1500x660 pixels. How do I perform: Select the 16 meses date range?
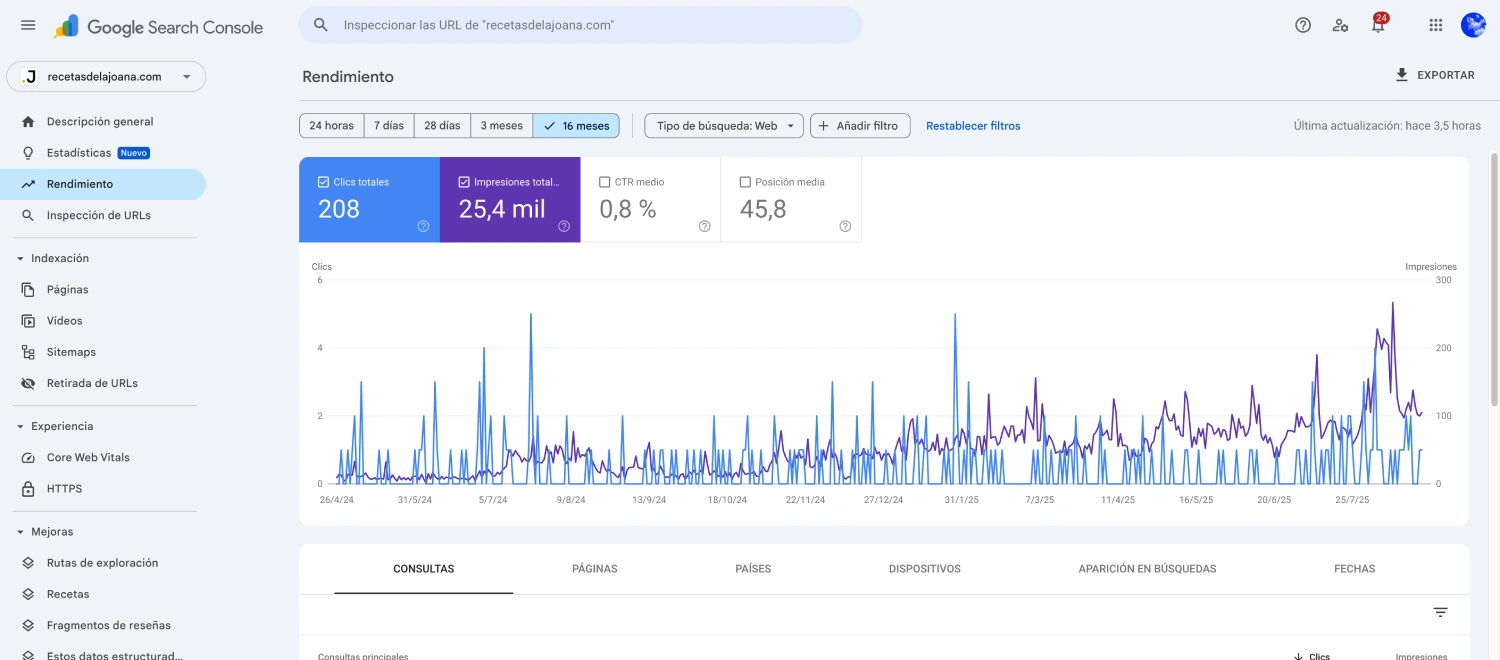(576, 126)
